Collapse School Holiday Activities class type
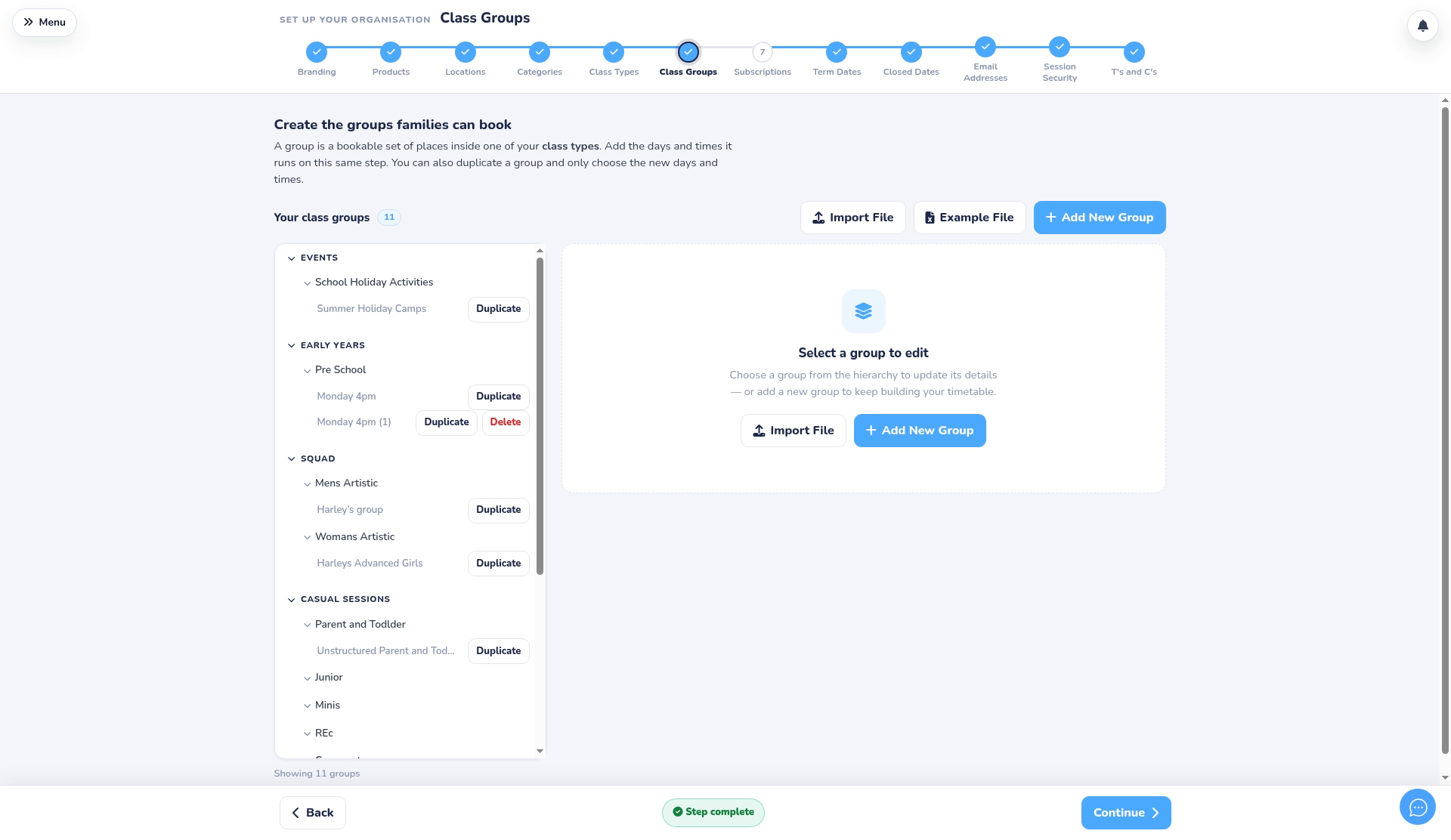 click(x=307, y=283)
